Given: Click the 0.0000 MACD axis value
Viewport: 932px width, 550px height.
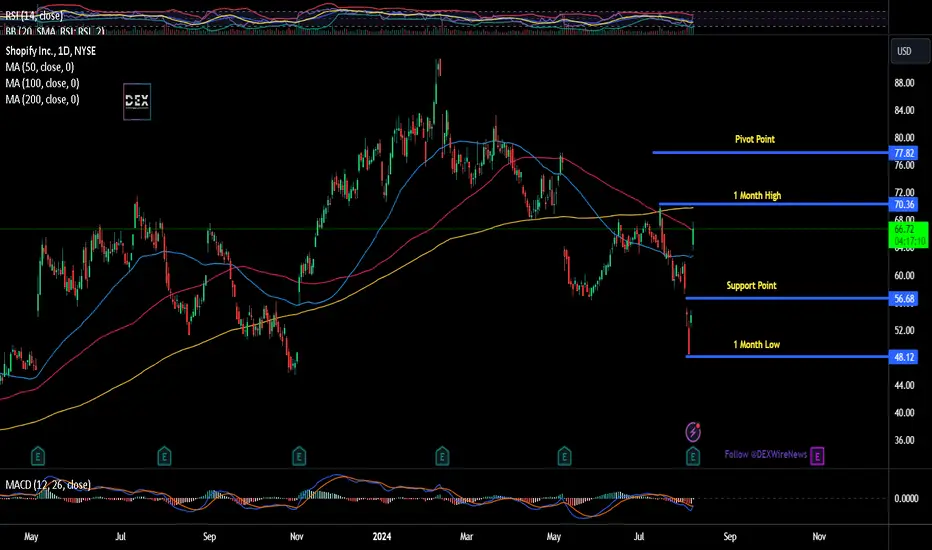Looking at the screenshot, I should pos(906,498).
